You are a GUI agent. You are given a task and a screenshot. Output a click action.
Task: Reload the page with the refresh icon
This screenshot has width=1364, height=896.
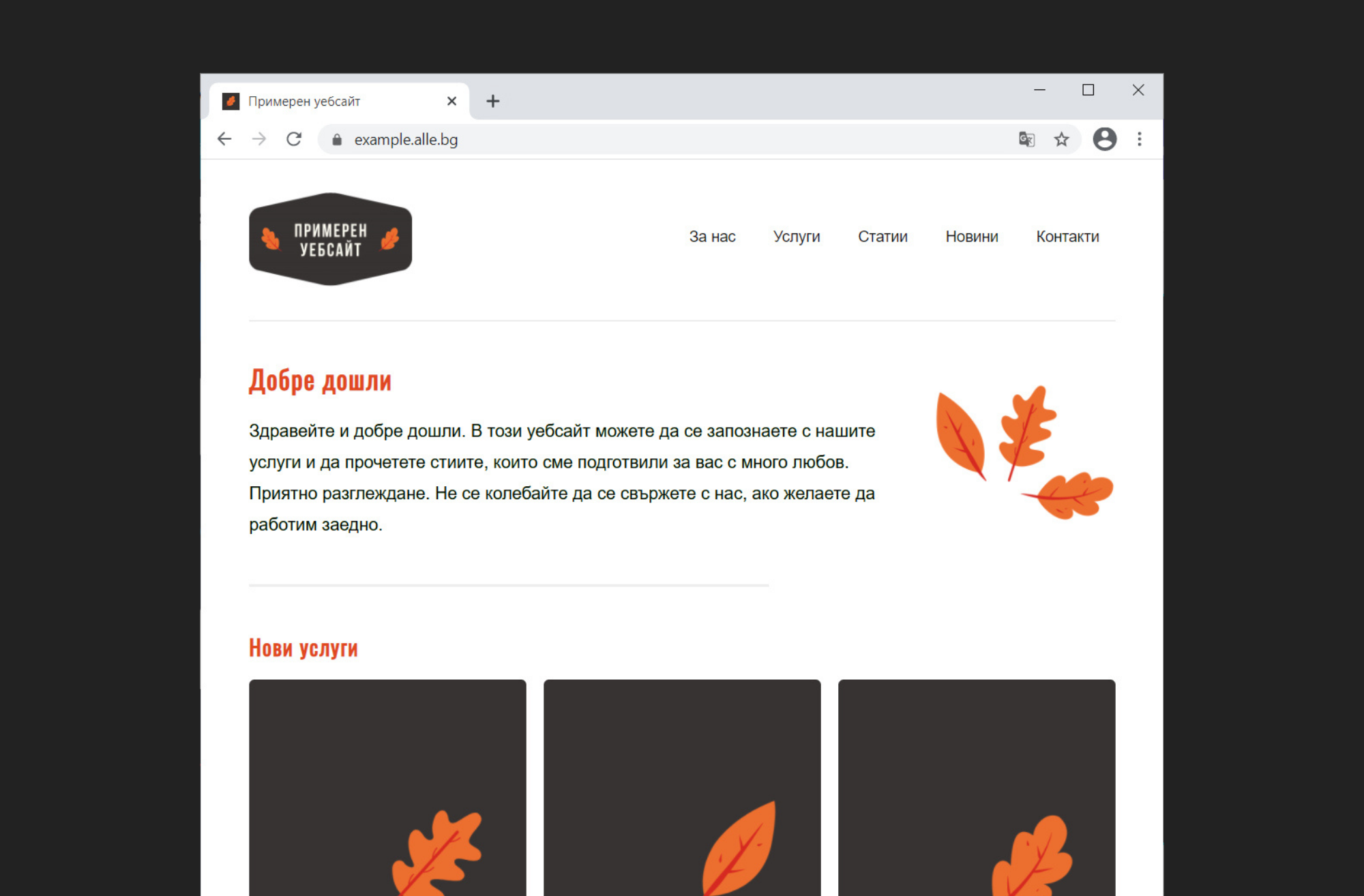(294, 139)
